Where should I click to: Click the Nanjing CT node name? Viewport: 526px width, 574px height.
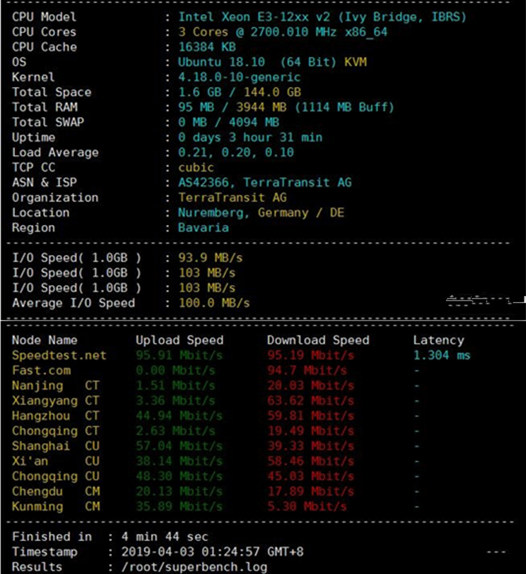coord(55,386)
